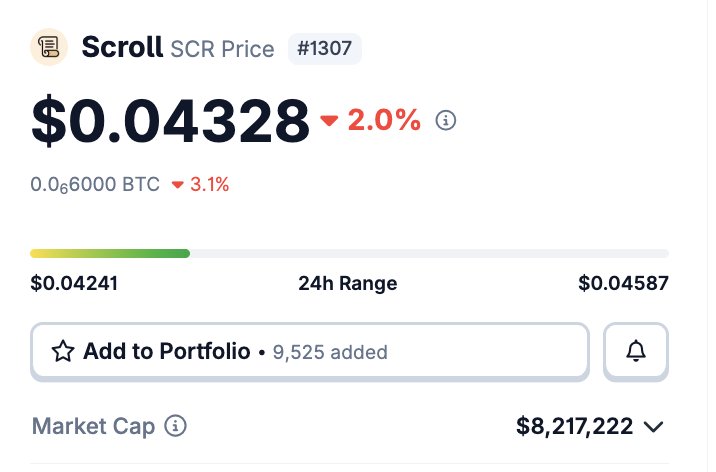Click the Scroll coin logo icon
The width and height of the screenshot is (716, 472).
pyautogui.click(x=50, y=48)
